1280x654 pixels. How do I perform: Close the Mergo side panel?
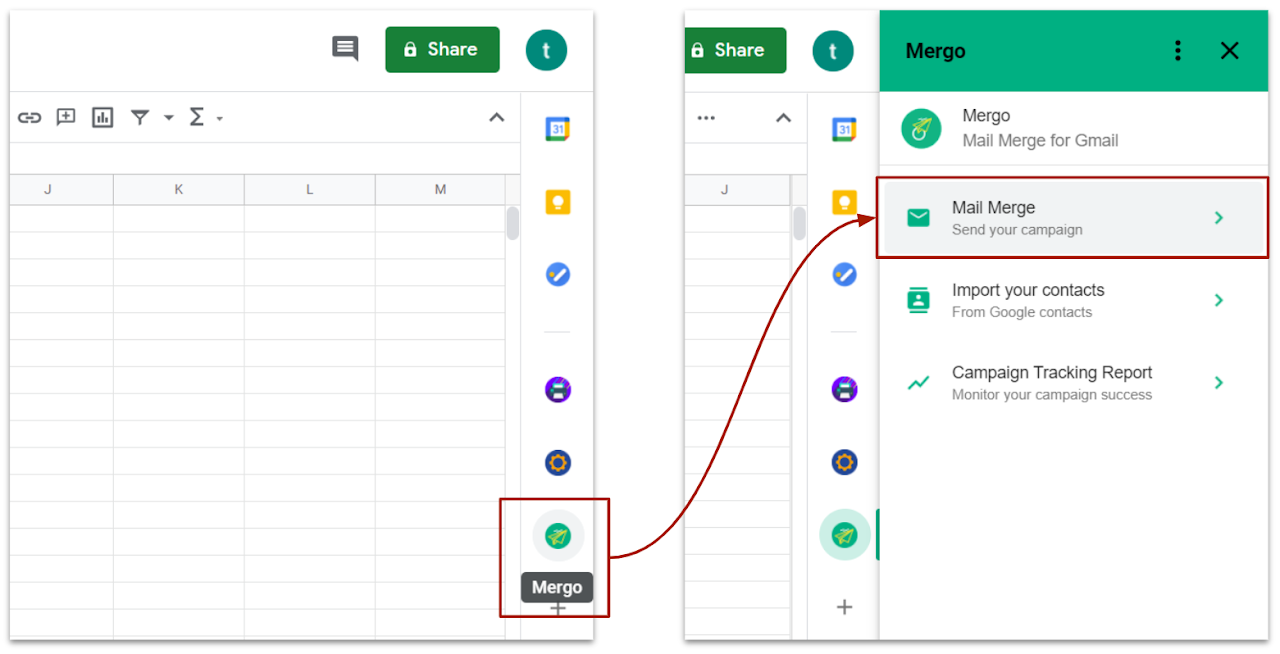[1230, 50]
